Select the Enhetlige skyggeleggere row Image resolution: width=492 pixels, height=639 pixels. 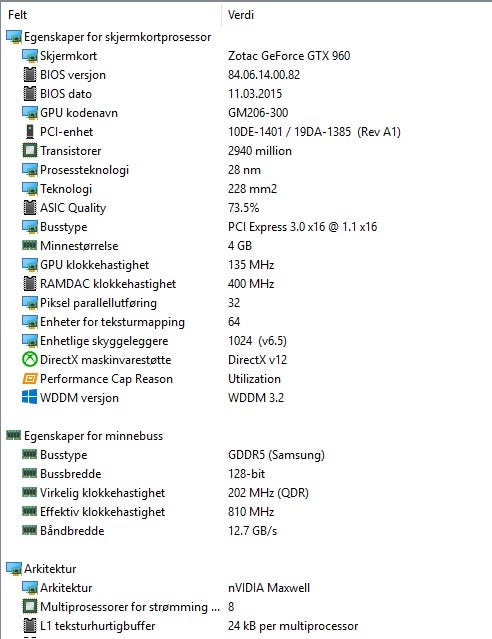[x=246, y=341]
